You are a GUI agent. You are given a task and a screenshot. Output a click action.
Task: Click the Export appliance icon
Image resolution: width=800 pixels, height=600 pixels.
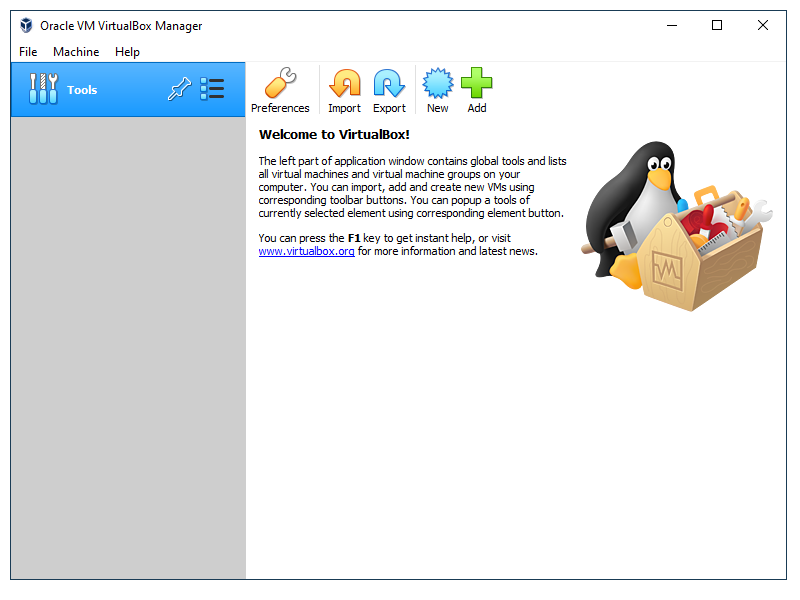[389, 83]
